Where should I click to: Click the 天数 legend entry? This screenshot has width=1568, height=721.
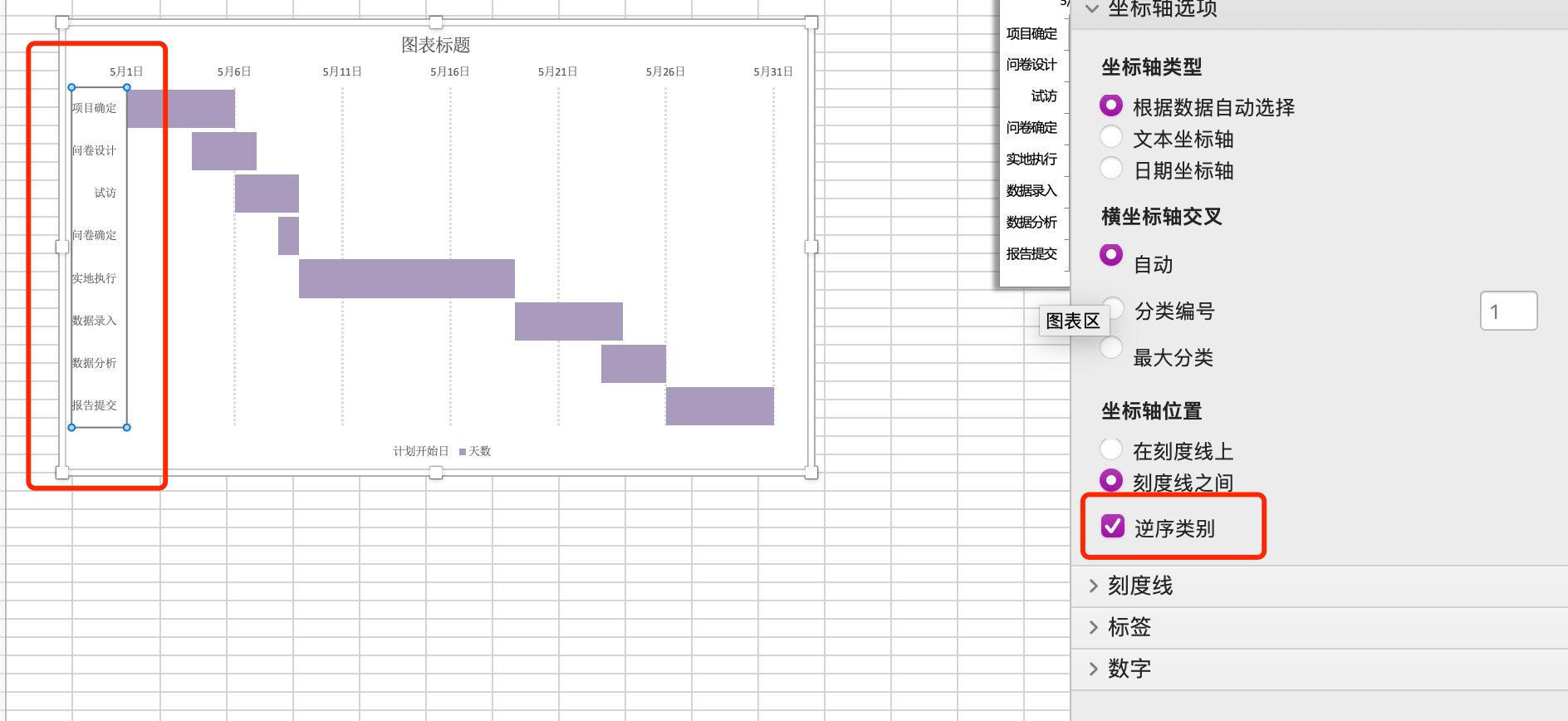point(475,451)
